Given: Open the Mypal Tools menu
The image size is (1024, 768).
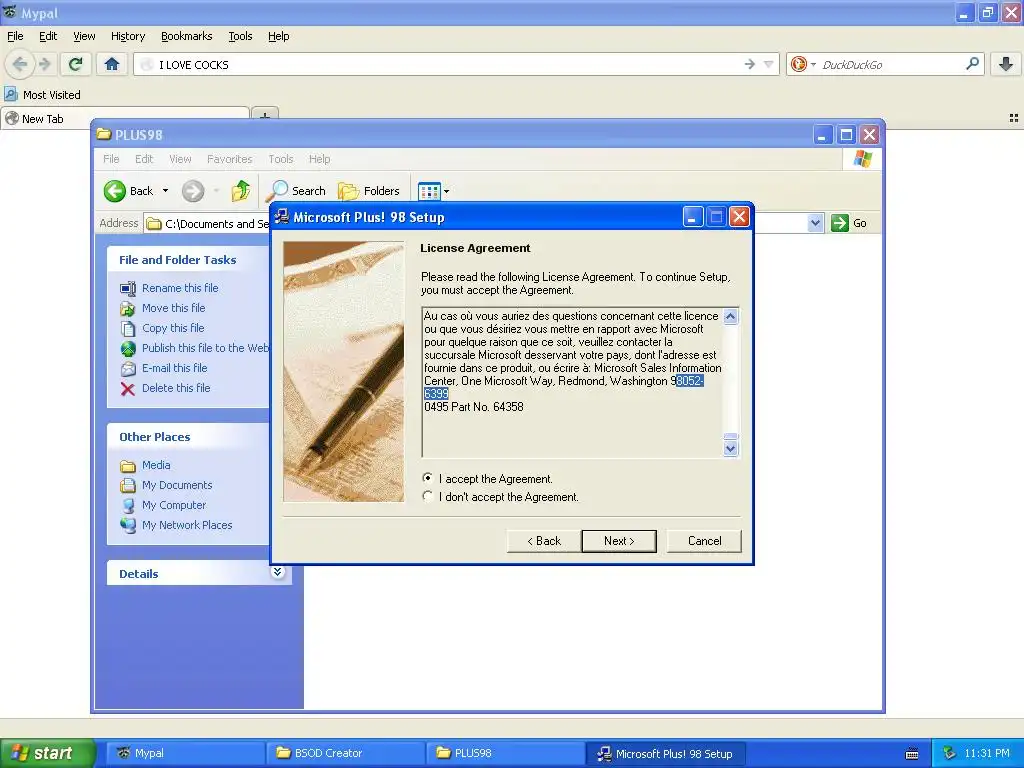Looking at the screenshot, I should [x=240, y=36].
